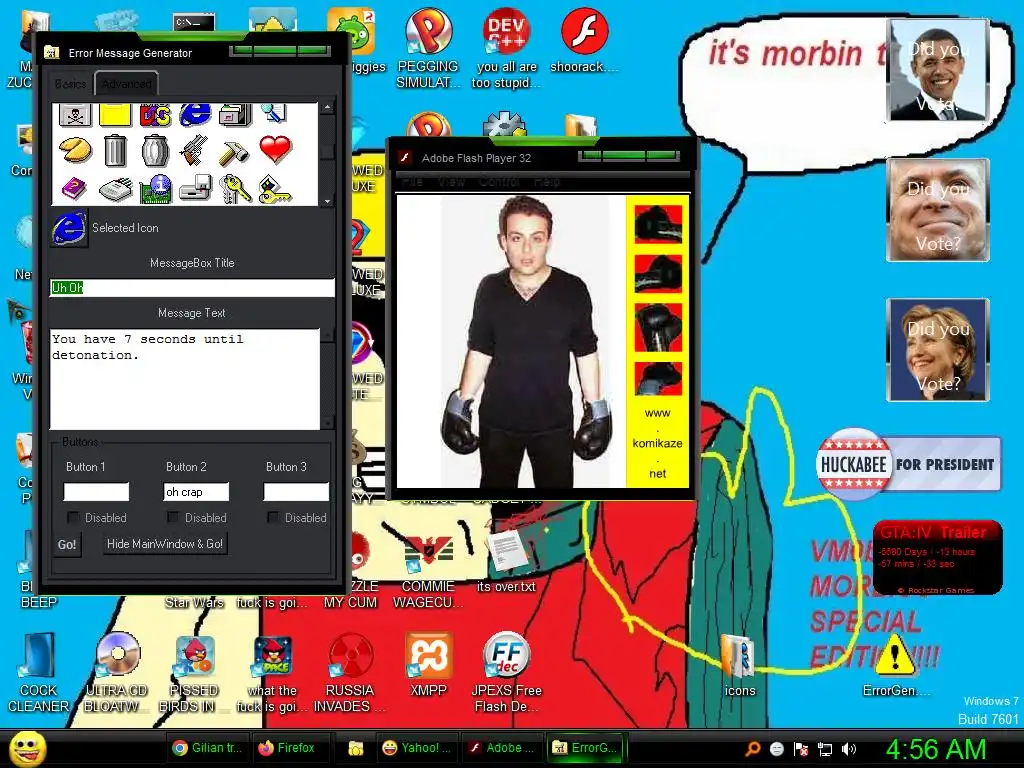
Task: Click the network tray icon
Action: tap(825, 749)
